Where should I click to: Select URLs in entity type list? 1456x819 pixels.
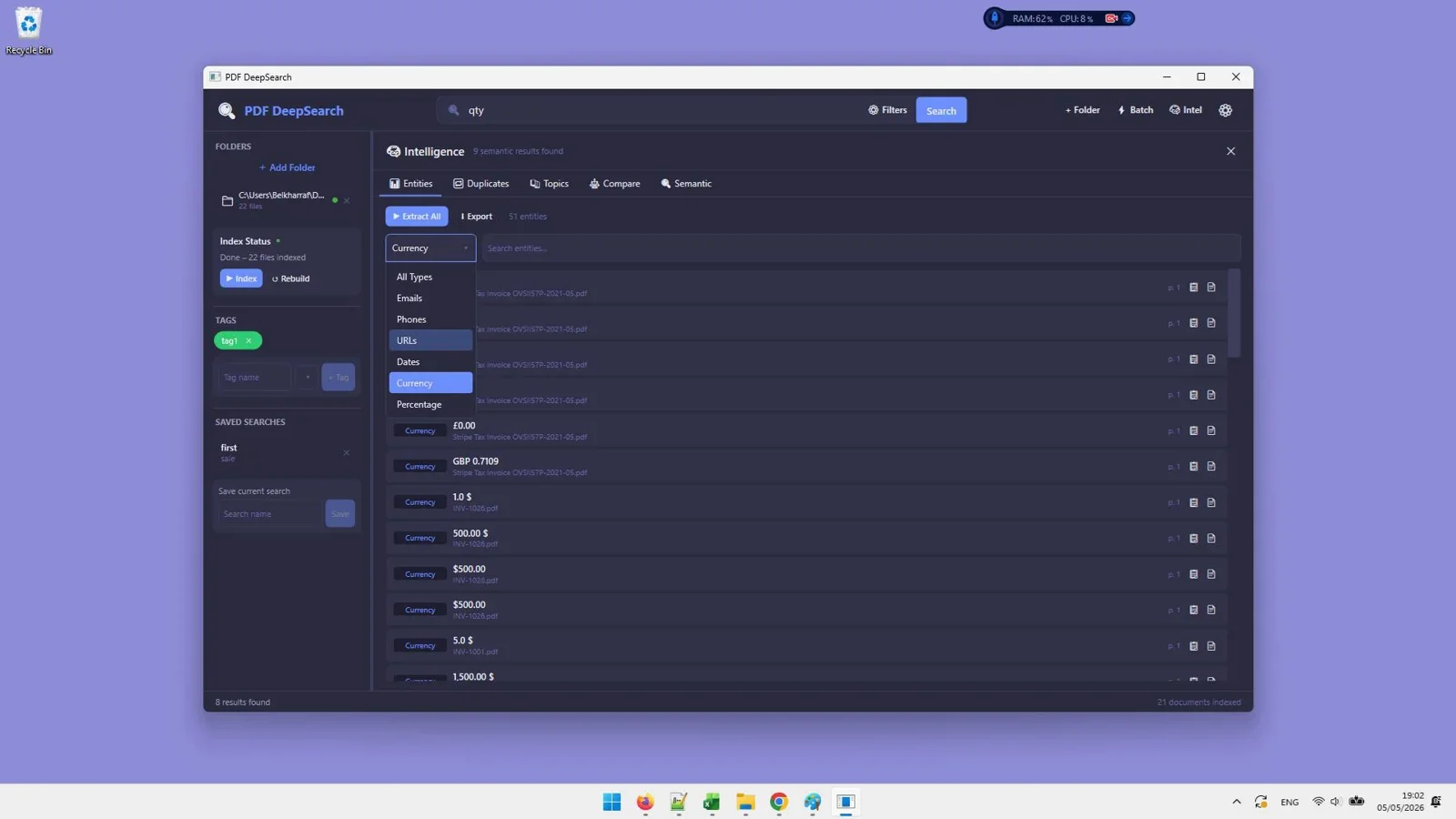(x=430, y=340)
